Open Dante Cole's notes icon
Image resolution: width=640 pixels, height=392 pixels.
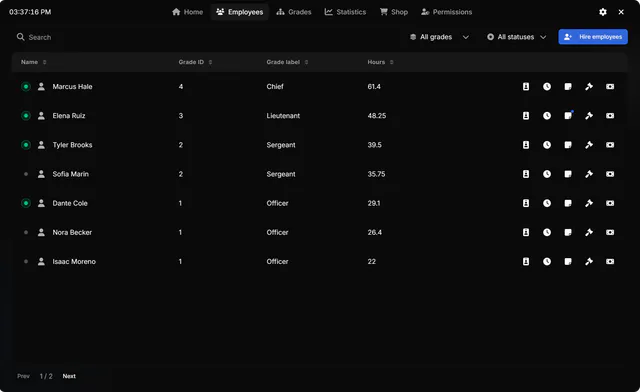[x=568, y=203]
